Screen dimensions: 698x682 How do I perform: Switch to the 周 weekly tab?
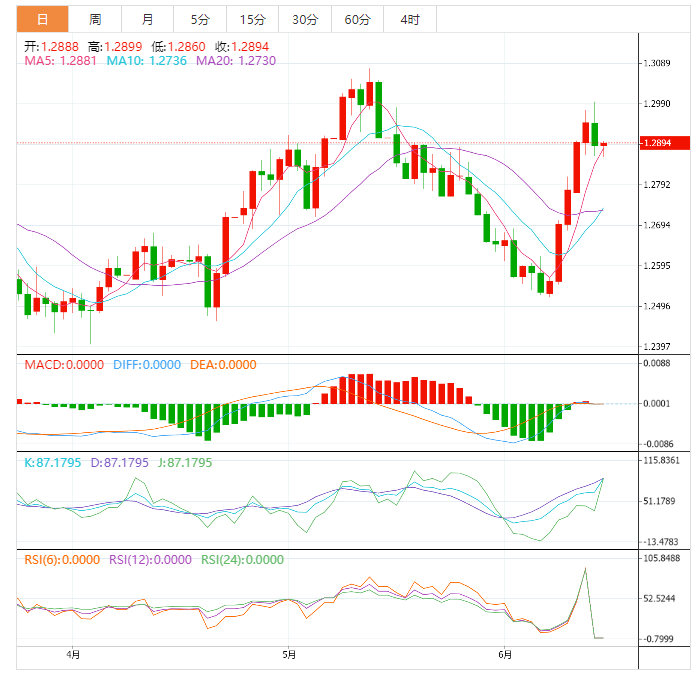[x=95, y=19]
